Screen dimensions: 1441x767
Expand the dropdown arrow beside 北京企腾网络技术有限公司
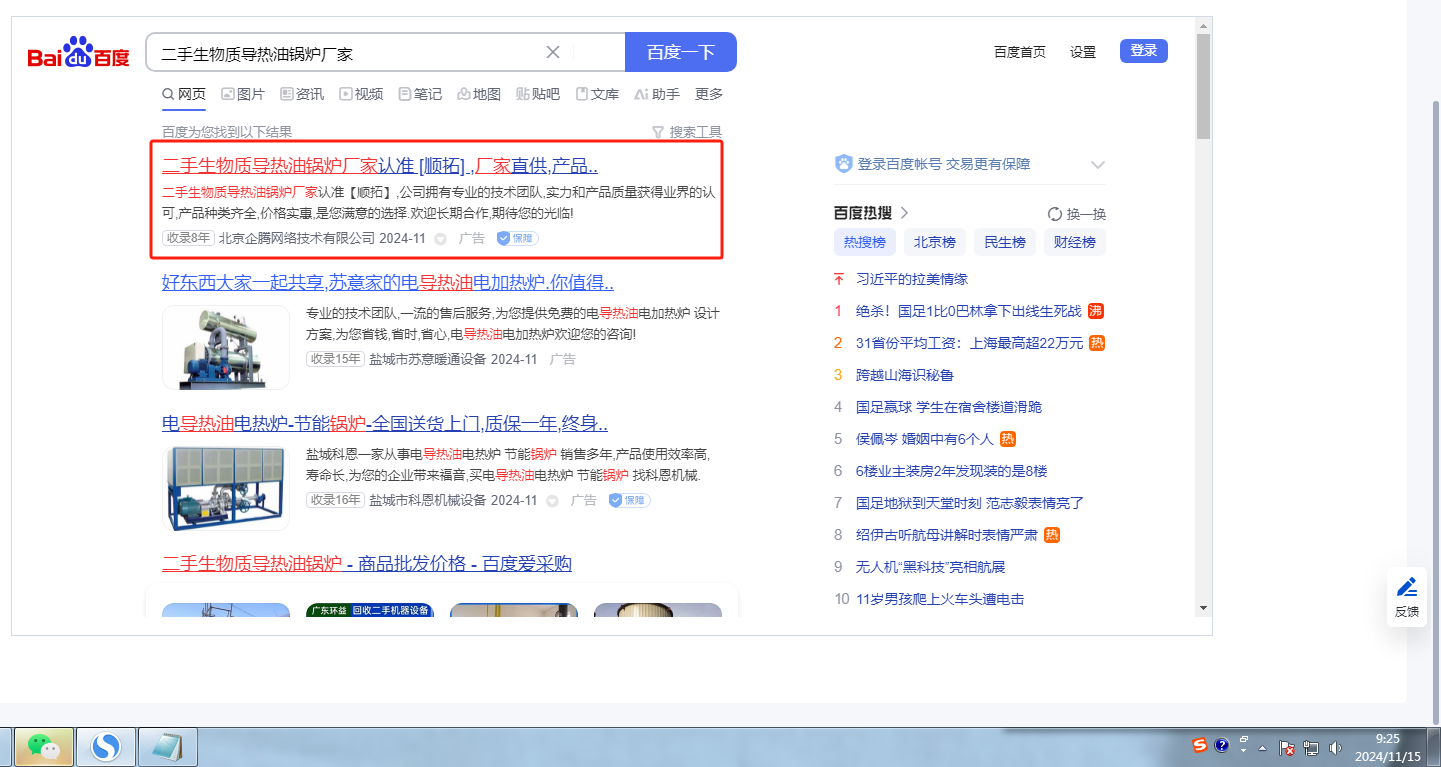pos(441,239)
